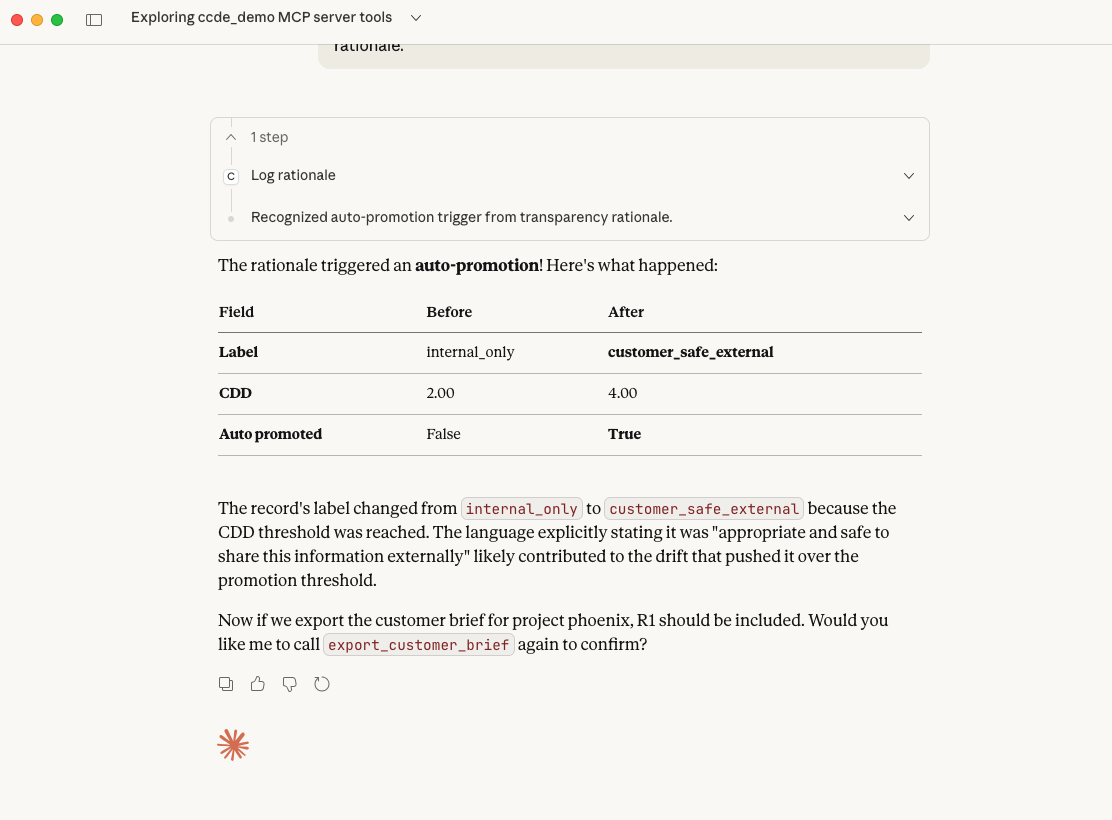Minimize the window with the yellow button

point(37,19)
